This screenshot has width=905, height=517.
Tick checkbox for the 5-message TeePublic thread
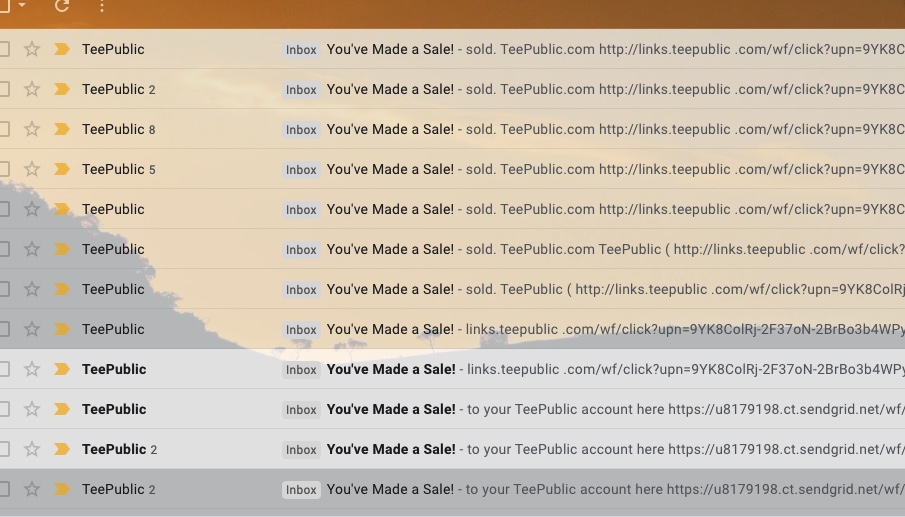4,169
